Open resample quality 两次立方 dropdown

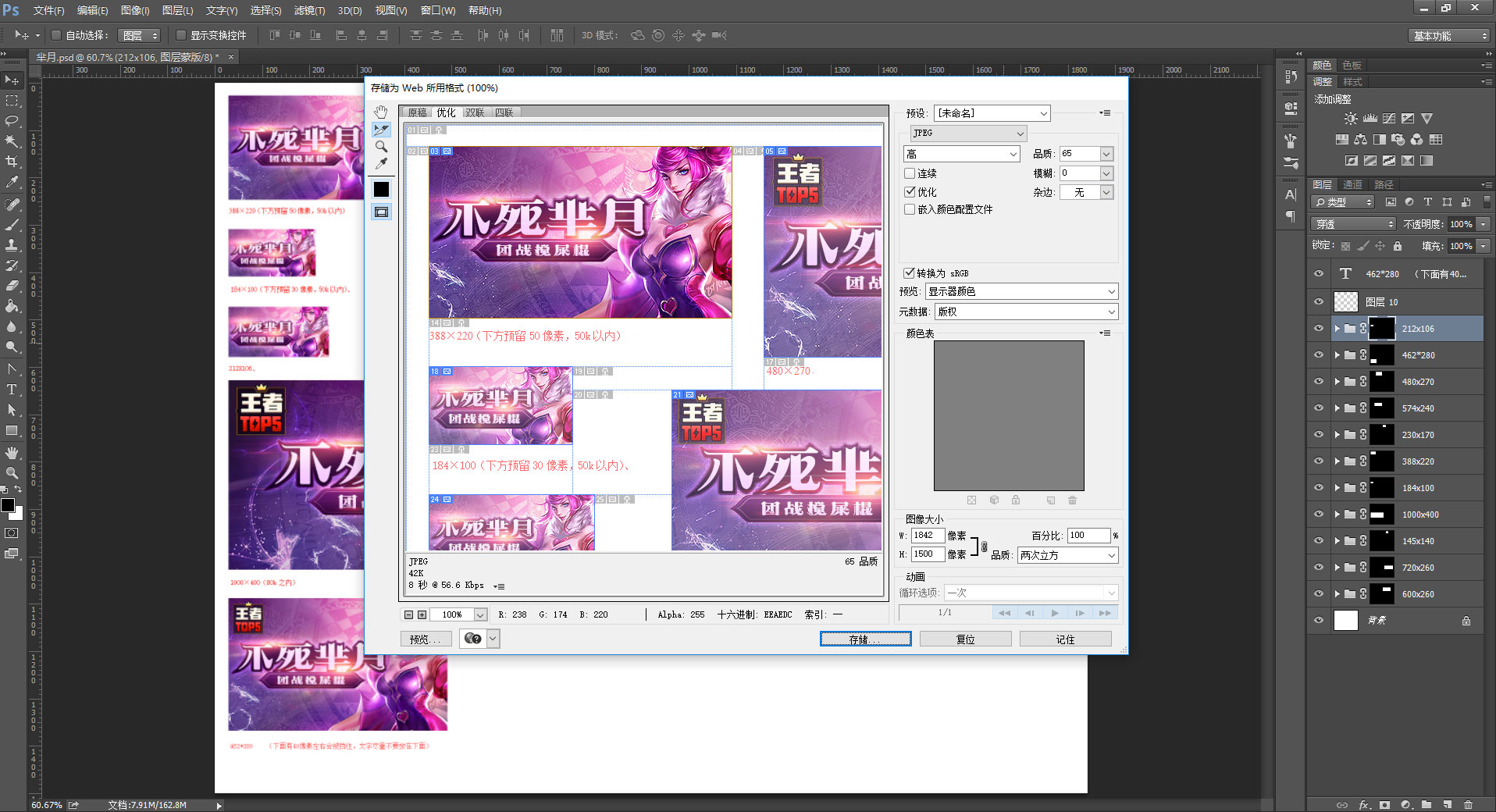pyautogui.click(x=1068, y=555)
